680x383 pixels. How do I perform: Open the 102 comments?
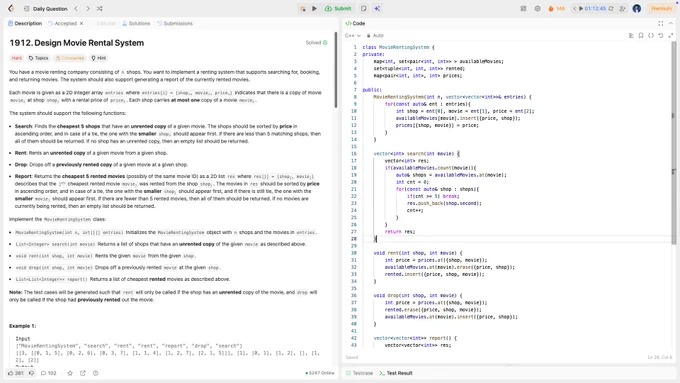tap(49, 373)
